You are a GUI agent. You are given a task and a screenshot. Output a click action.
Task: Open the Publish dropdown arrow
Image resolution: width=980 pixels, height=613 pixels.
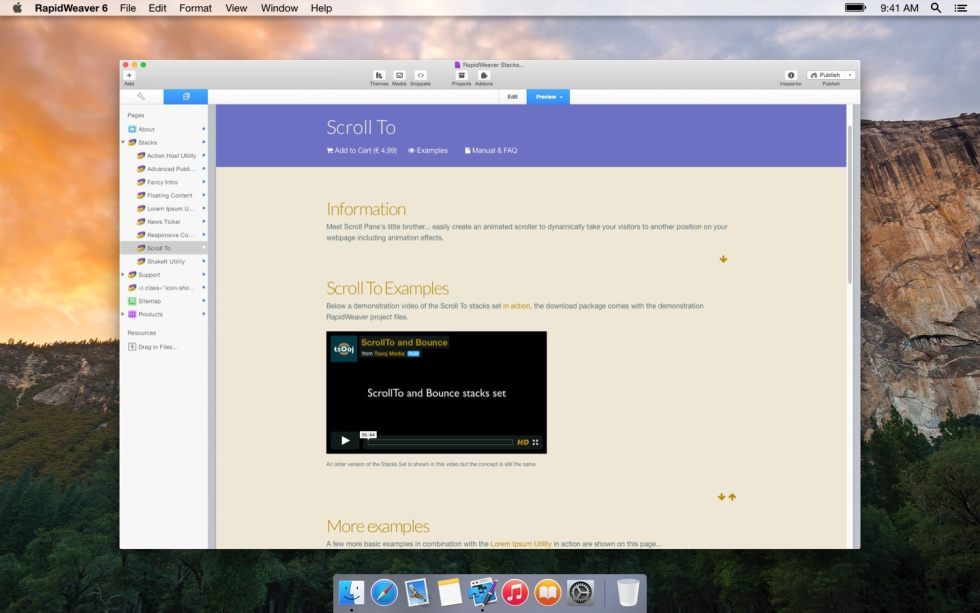(850, 75)
